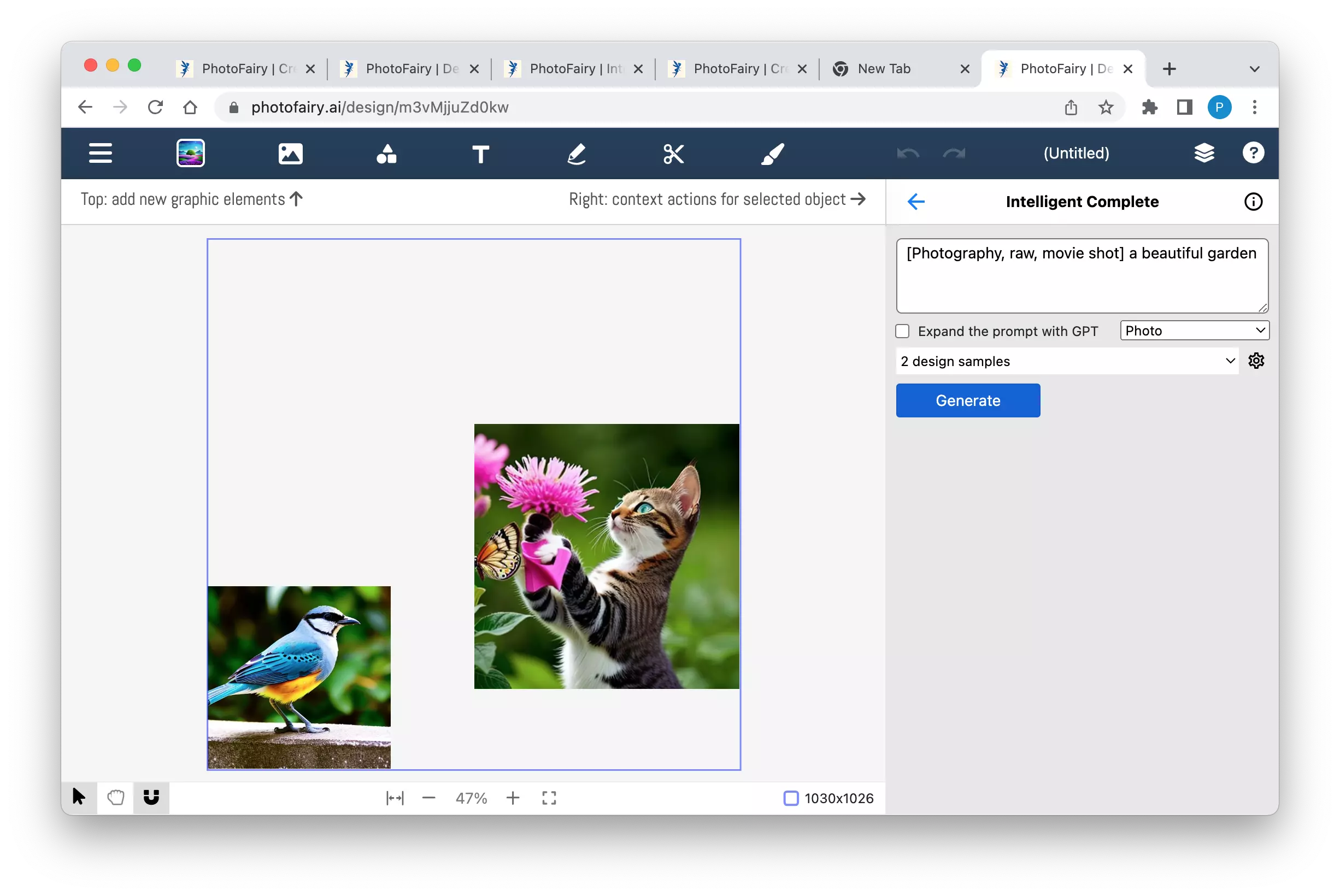Viewport: 1340px width, 896px height.
Task: Expand the tab search chevron
Action: tap(1254, 69)
